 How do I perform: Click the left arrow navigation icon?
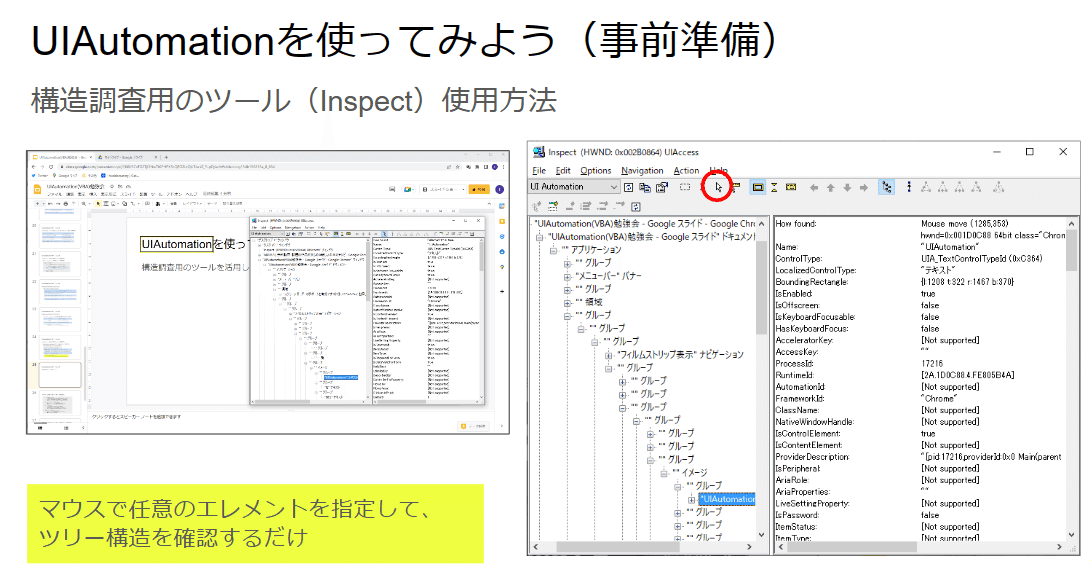pos(813,187)
